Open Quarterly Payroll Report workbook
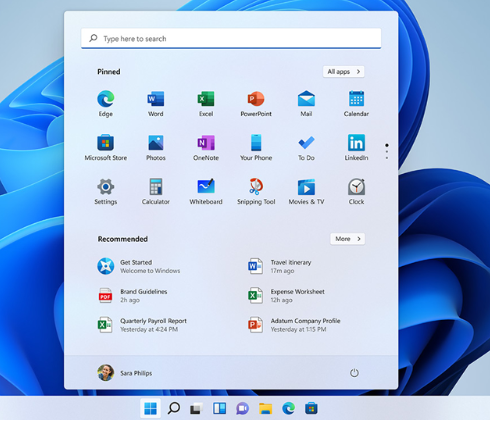Screen dimensions: 490x424 point(142,325)
